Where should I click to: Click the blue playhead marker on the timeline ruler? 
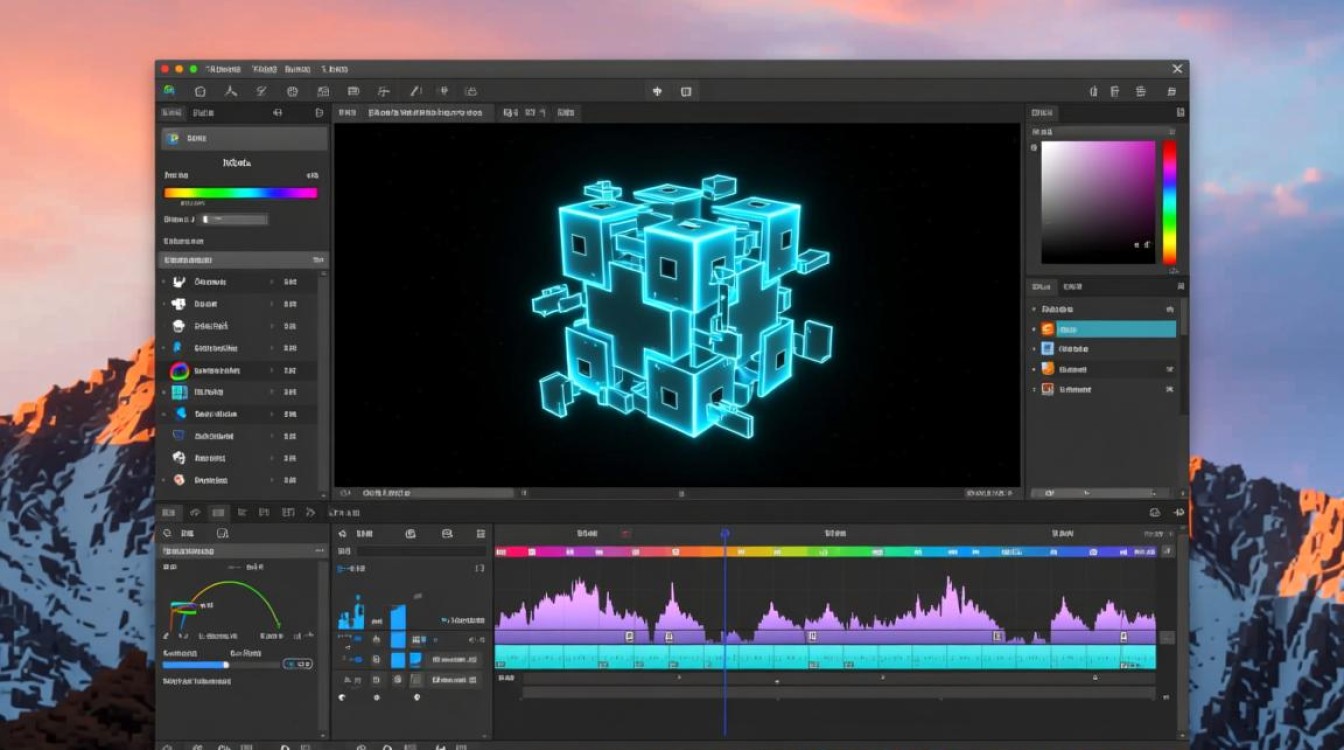tap(725, 534)
